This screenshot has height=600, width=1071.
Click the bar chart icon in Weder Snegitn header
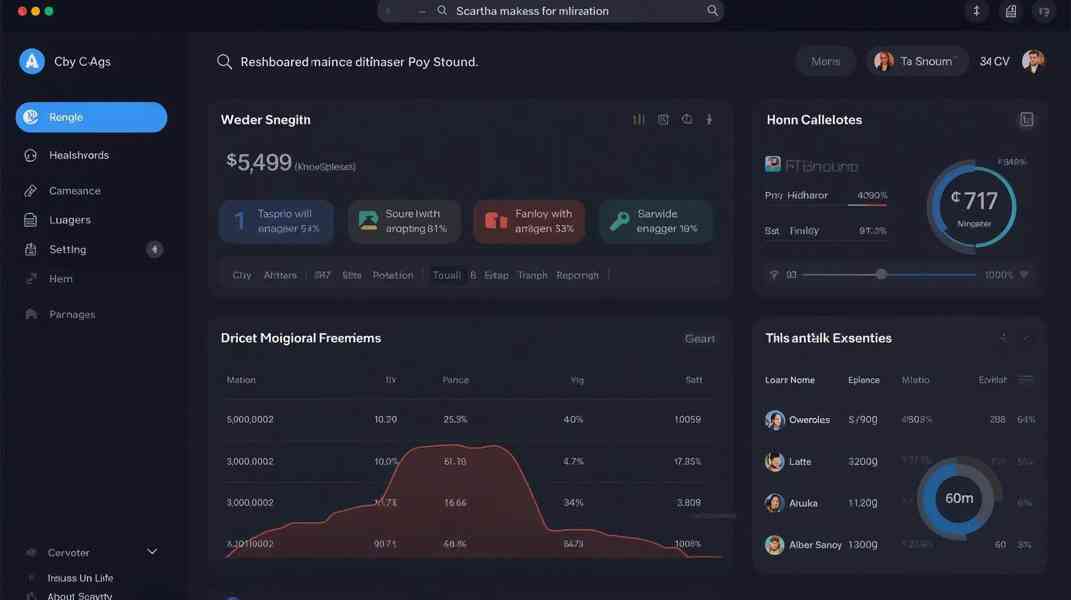pyautogui.click(x=638, y=119)
